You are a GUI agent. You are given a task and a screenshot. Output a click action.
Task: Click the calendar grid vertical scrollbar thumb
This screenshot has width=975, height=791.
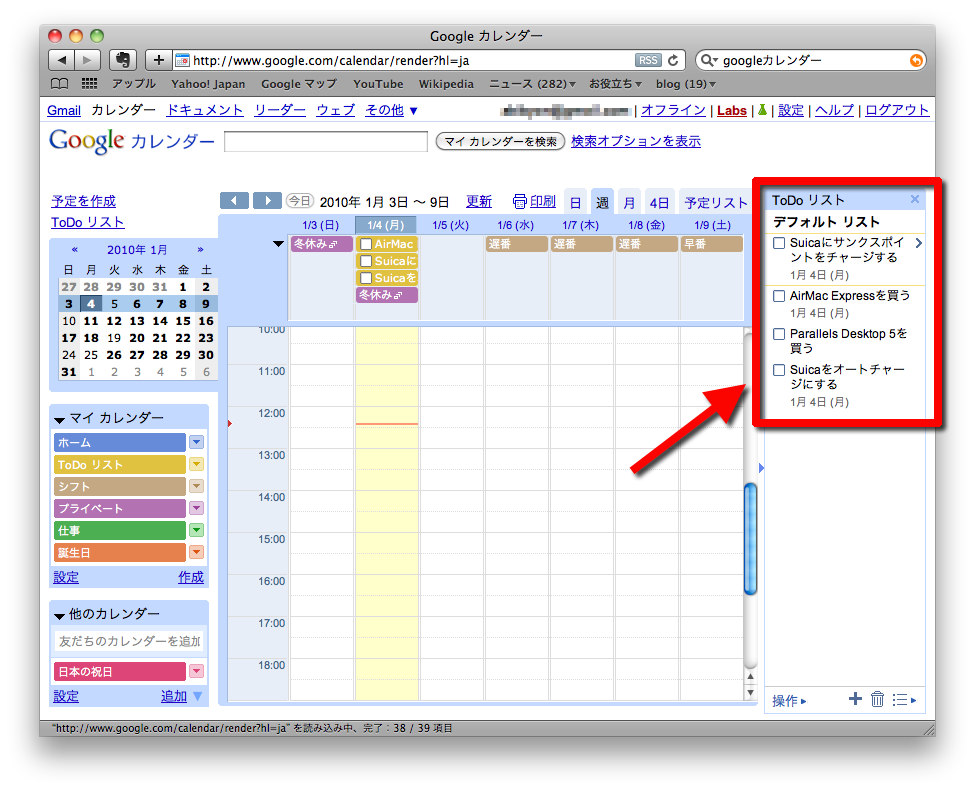[751, 539]
